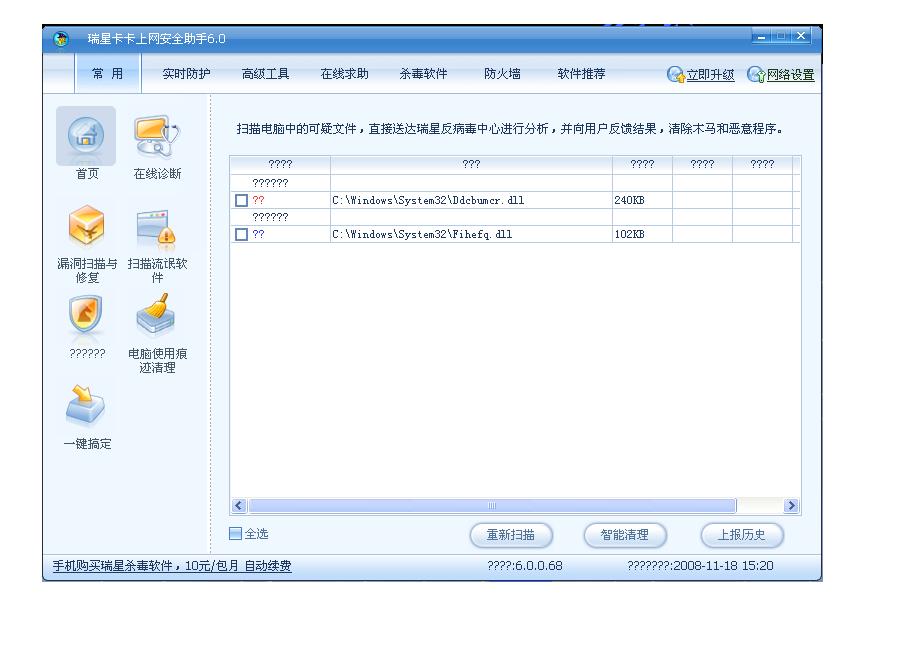Image resolution: width=917 pixels, height=645 pixels.
Task: Click the horizontal scrollbar left arrow
Action: (239, 505)
